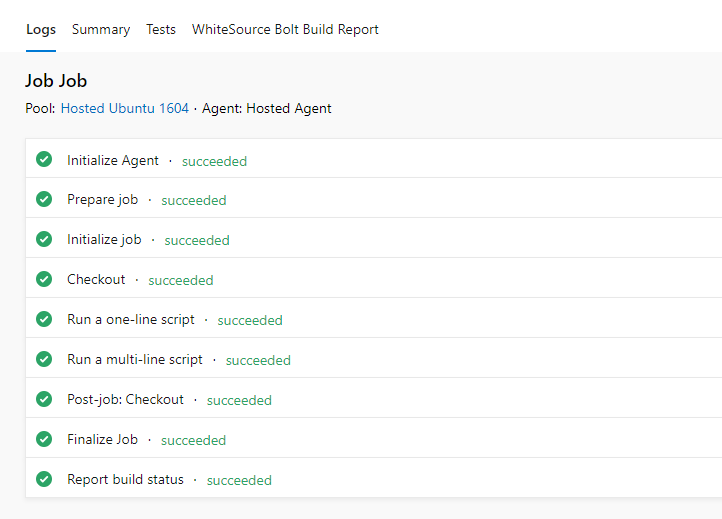The width and height of the screenshot is (722, 519).
Task: Click the green check icon beside Initialize Agent
Action: (x=44, y=160)
